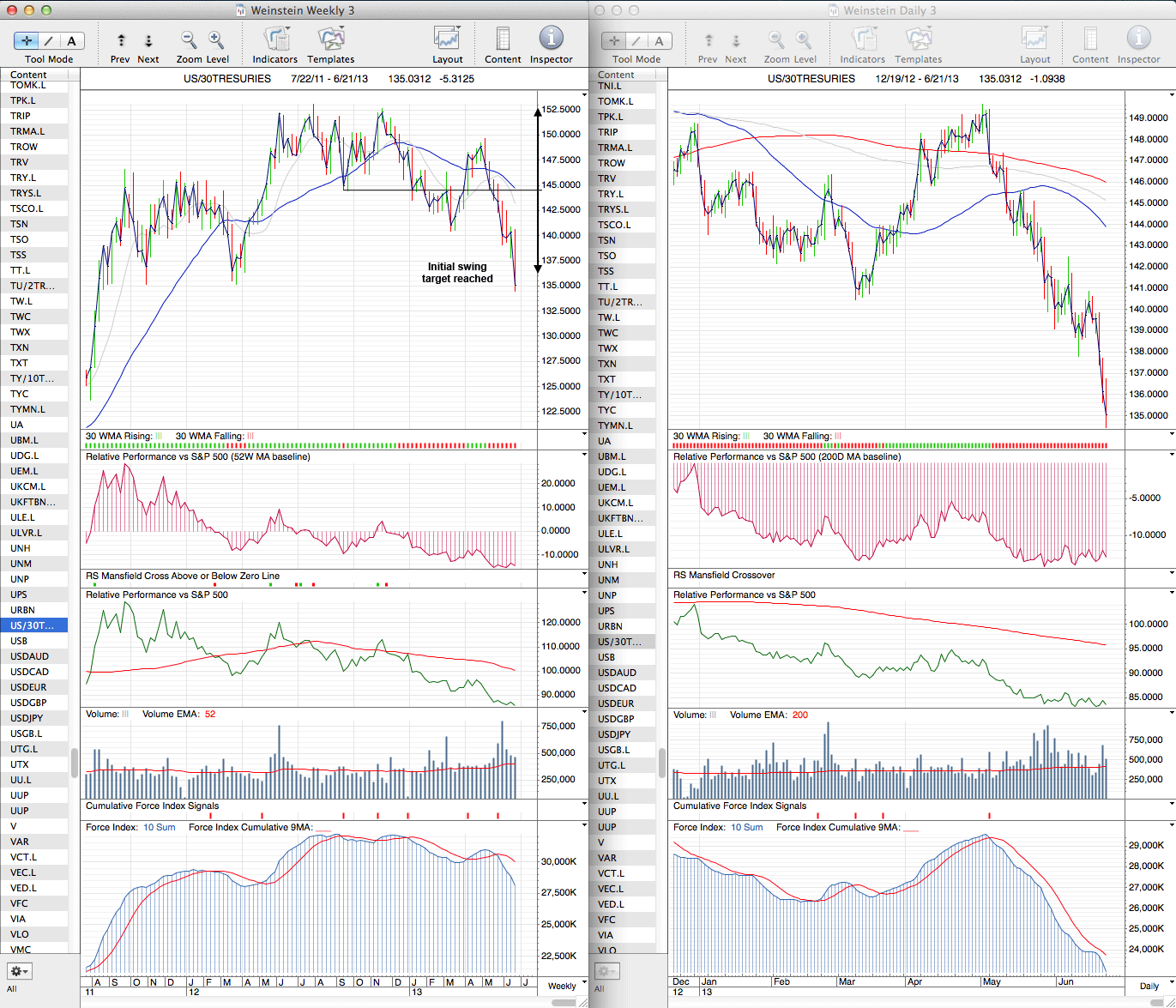Switch to line drawing tool mode in Weekly window

[x=50, y=40]
